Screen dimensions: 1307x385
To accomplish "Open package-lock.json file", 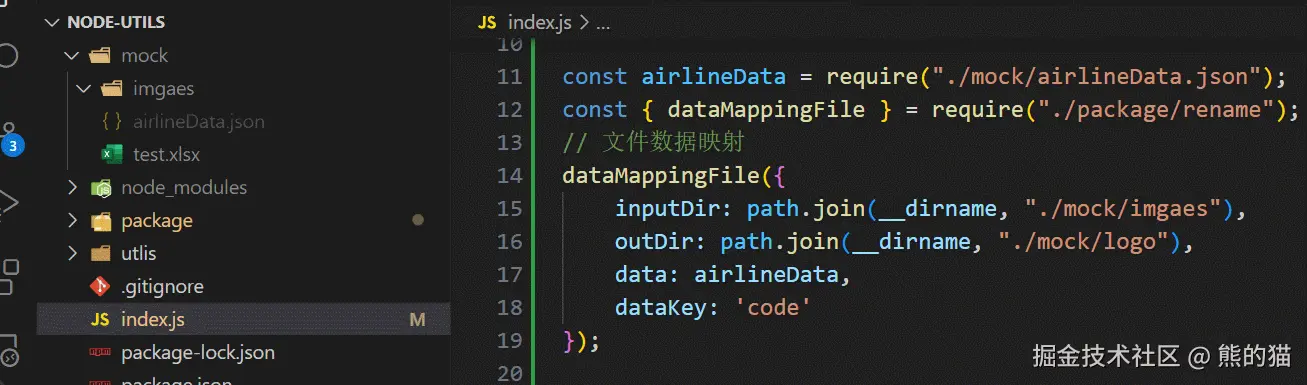I will pyautogui.click(x=198, y=353).
